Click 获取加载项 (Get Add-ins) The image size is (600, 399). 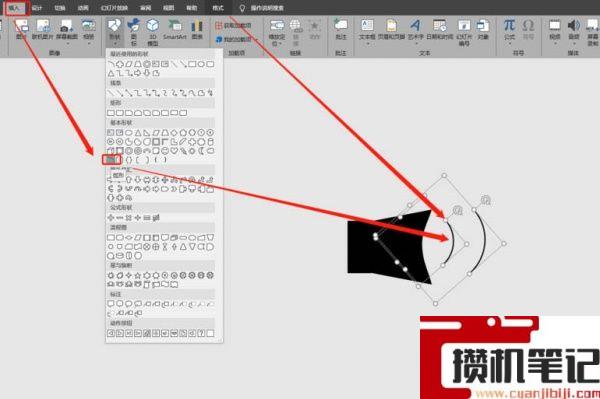pyautogui.click(x=233, y=25)
